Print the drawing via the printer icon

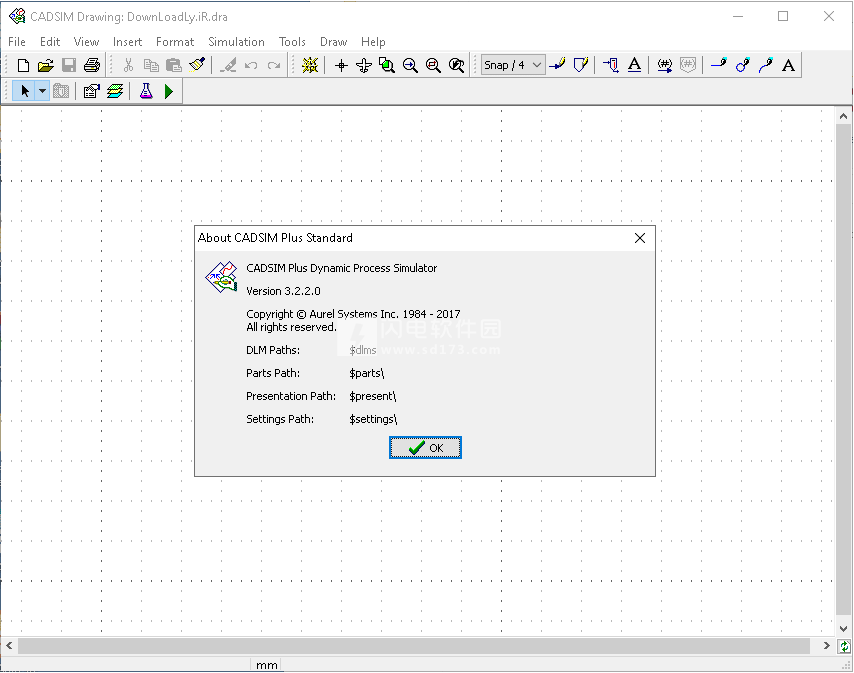[x=92, y=65]
